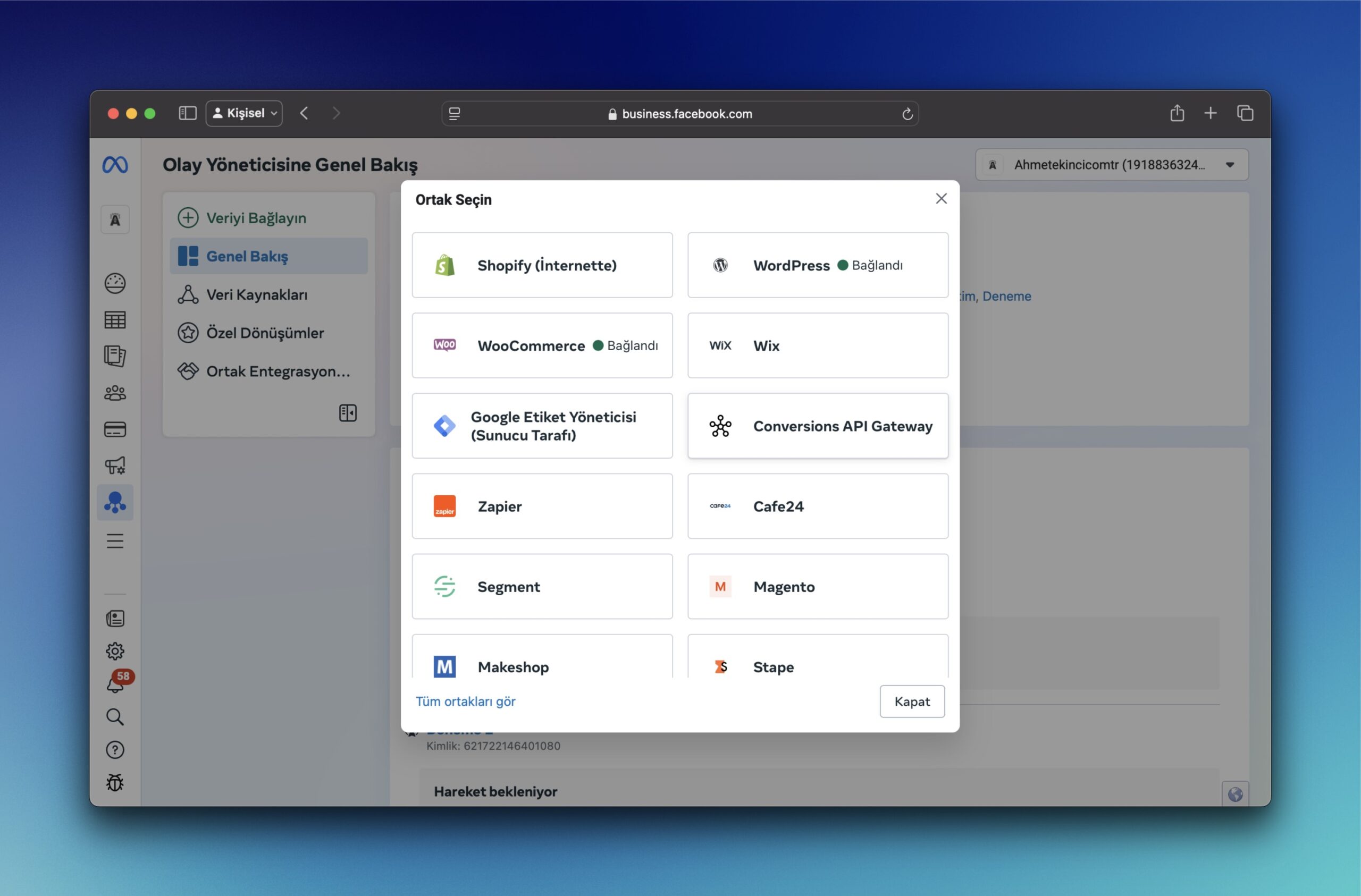Screen dimensions: 1361x896
Task: Open the notifications bell with 58 badge
Action: [x=115, y=684]
